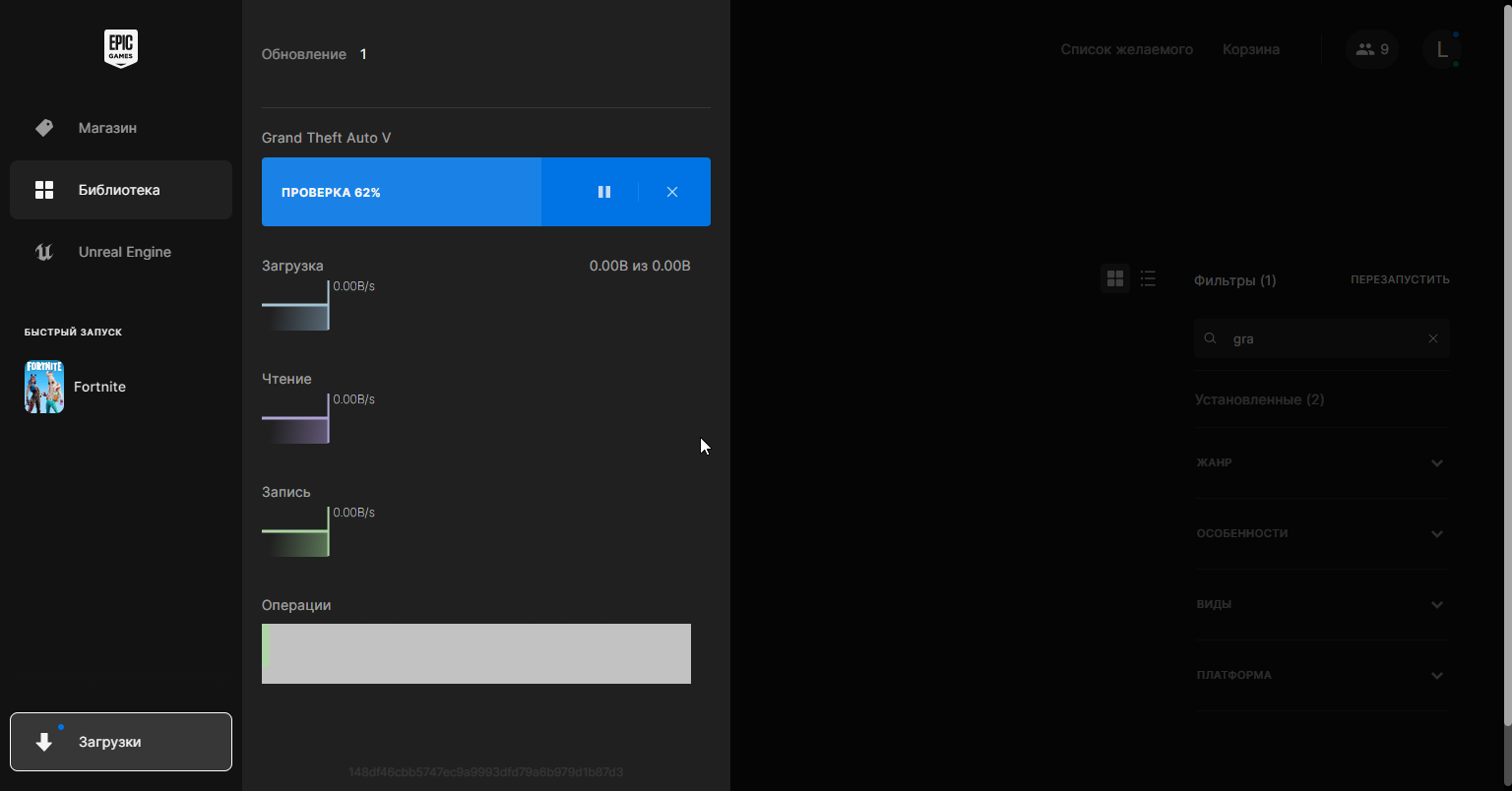Click the vertical scrollbar on the right
The width and height of the screenshot is (1512, 791).
click(1507, 364)
